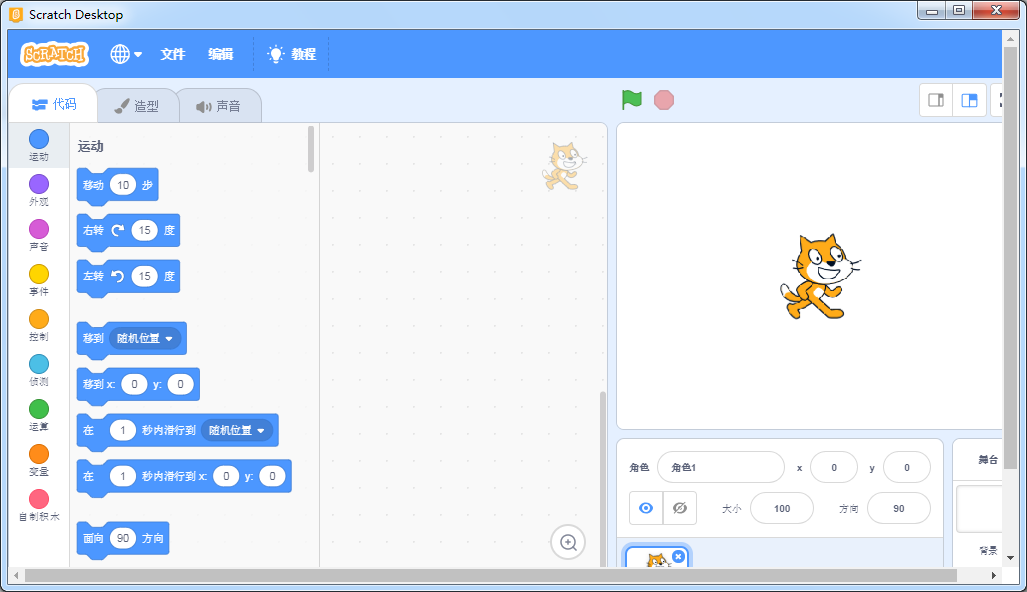
Task: Delete sprite using the x badge
Action: 679,557
